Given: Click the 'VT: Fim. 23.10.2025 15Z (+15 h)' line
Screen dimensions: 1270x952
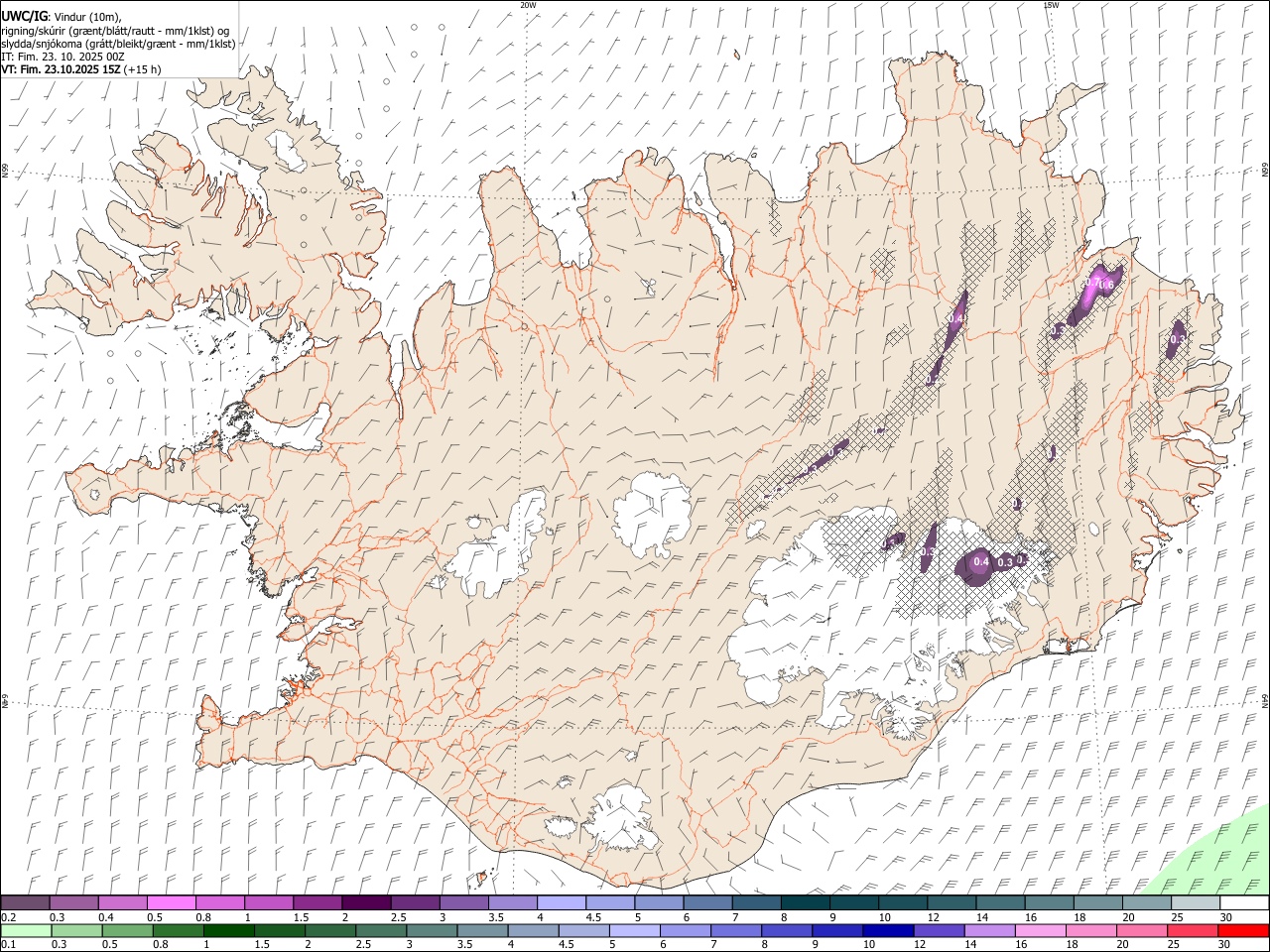Looking at the screenshot, I should pos(81,69).
